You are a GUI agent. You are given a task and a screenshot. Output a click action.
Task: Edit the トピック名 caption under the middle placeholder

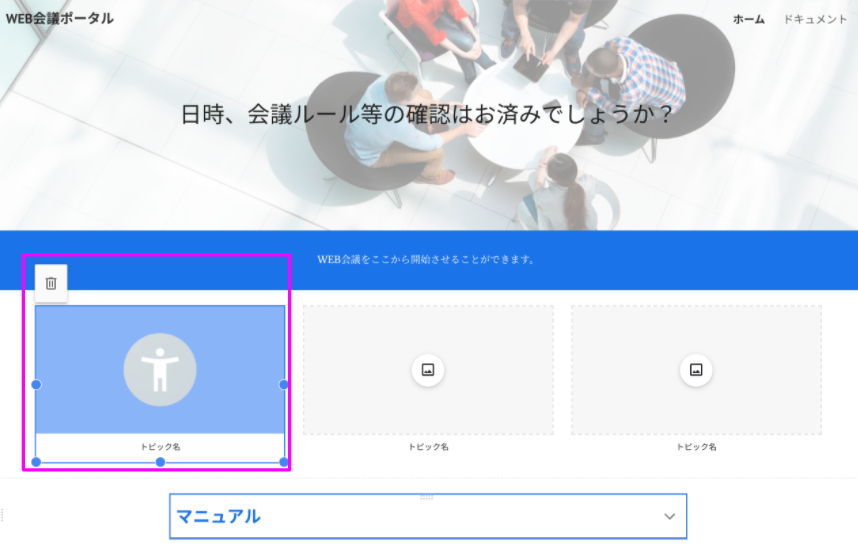[428, 447]
